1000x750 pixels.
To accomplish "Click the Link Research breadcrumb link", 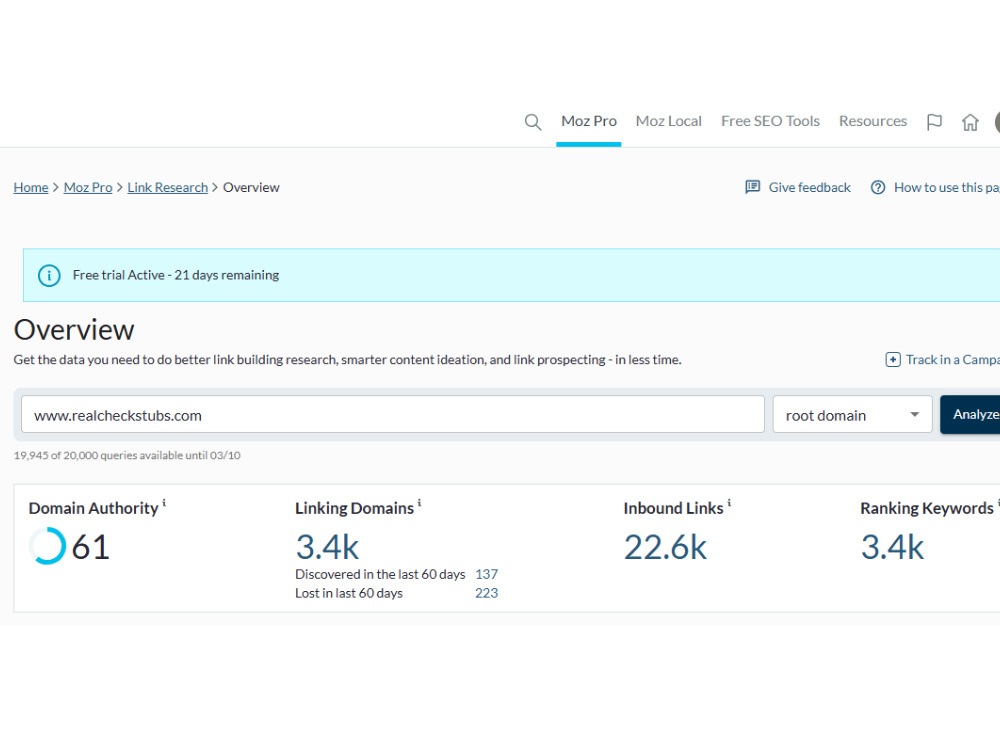I will (168, 188).
